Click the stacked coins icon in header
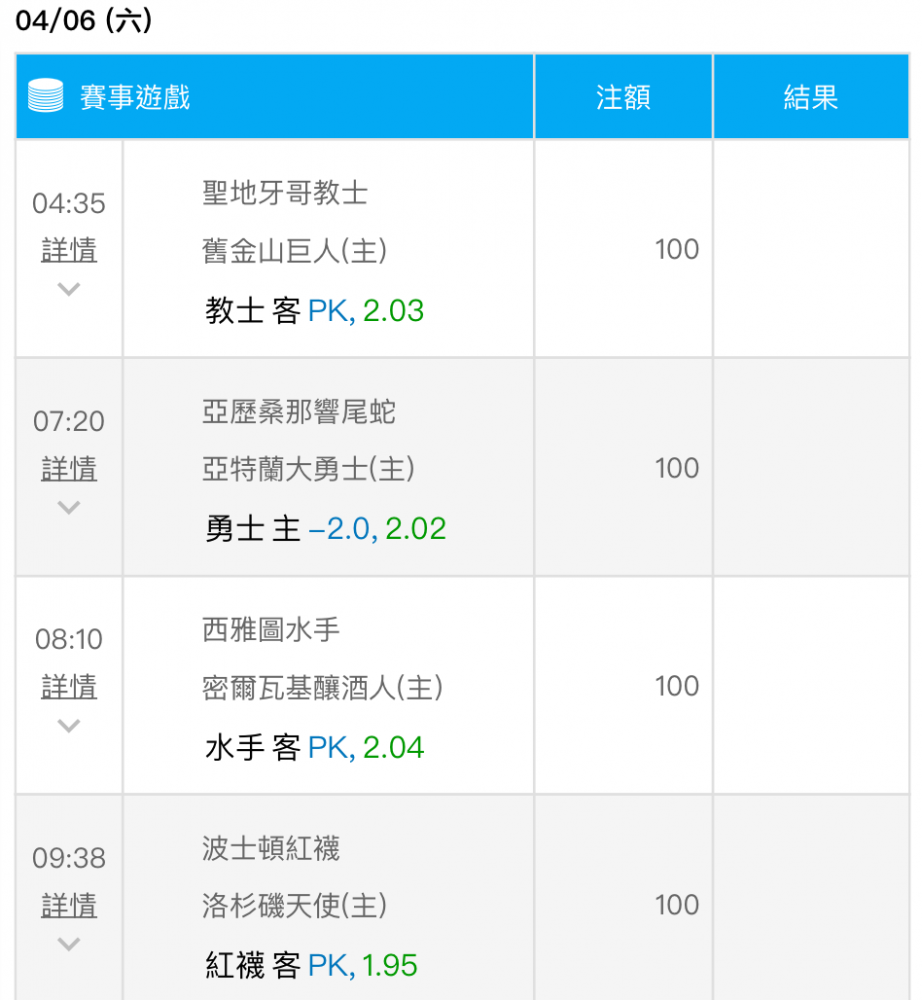The image size is (922, 1000). pos(46,96)
